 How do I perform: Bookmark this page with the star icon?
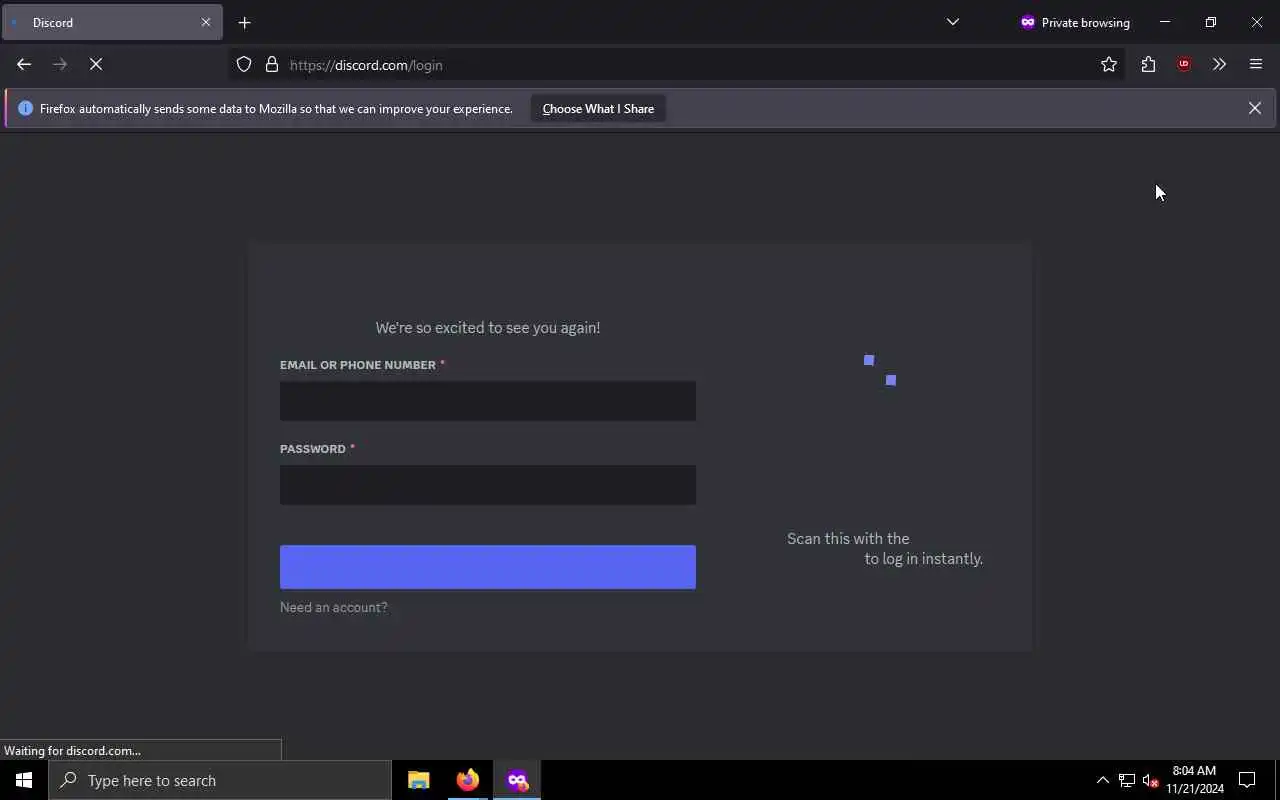(1109, 65)
